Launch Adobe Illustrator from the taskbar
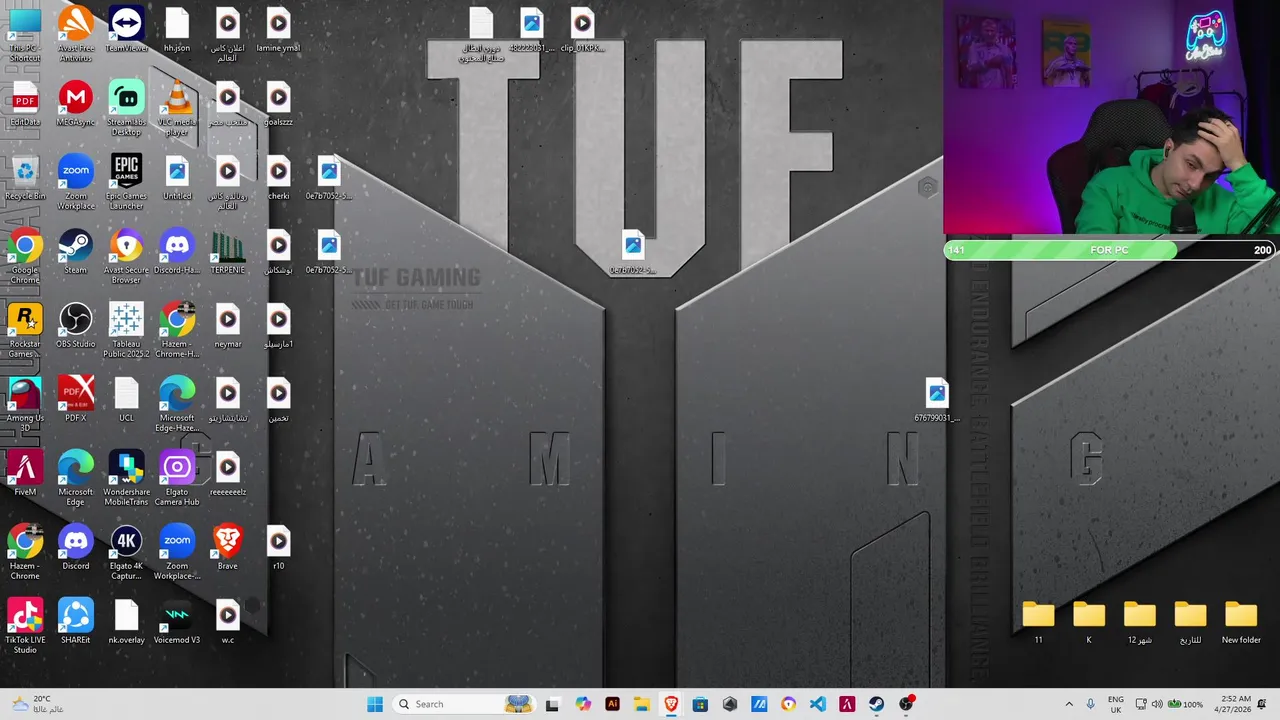 [x=612, y=704]
